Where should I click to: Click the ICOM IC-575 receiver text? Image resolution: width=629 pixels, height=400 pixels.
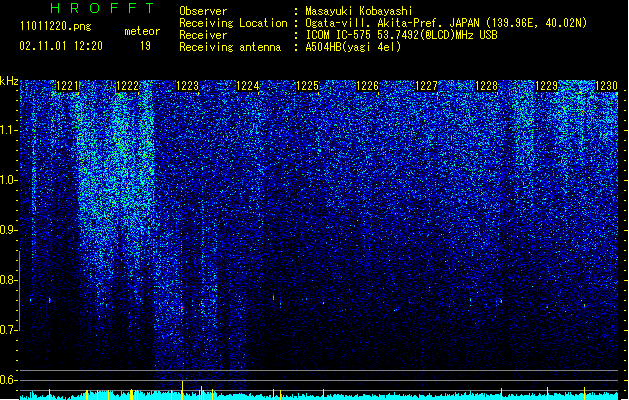click(x=401, y=35)
